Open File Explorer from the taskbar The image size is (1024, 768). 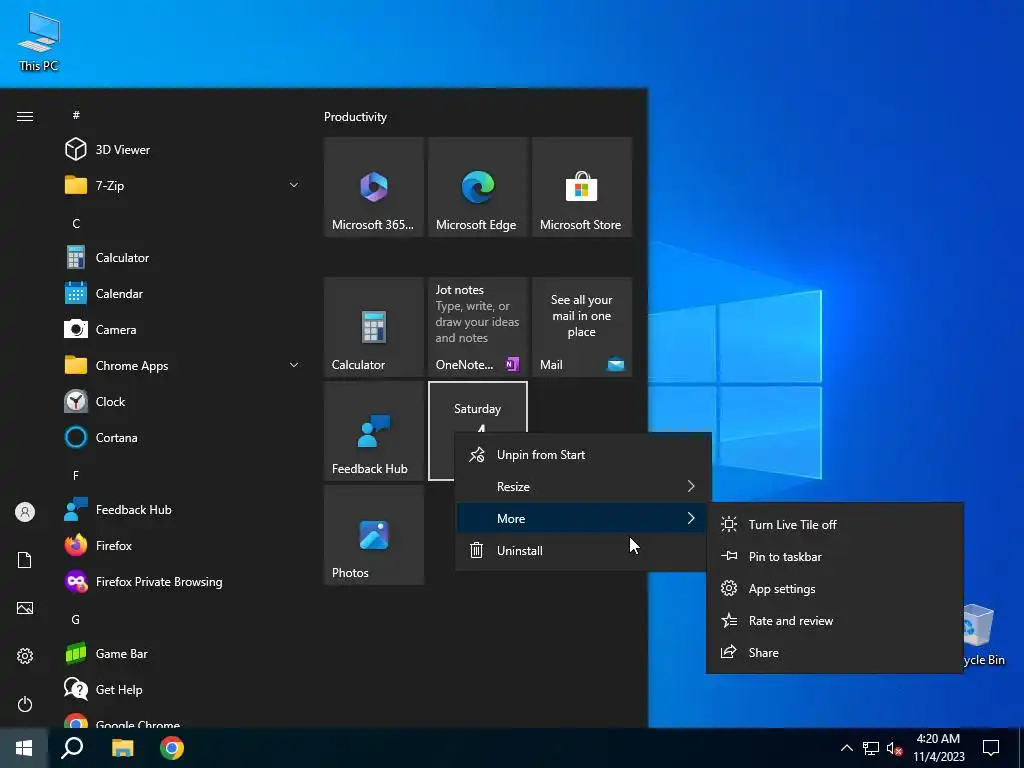(x=122, y=748)
